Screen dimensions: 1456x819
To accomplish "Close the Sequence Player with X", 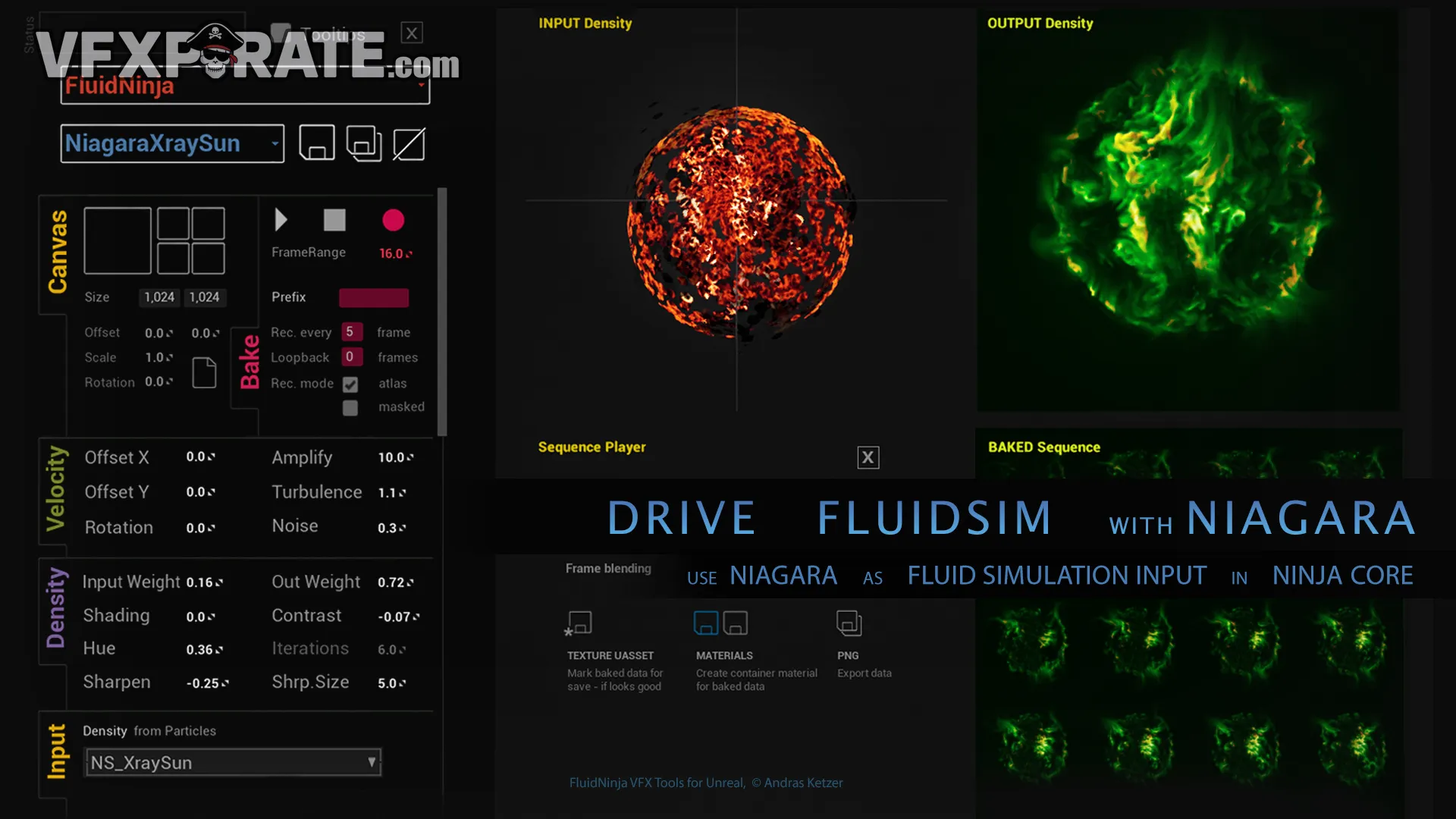I will 868,457.
